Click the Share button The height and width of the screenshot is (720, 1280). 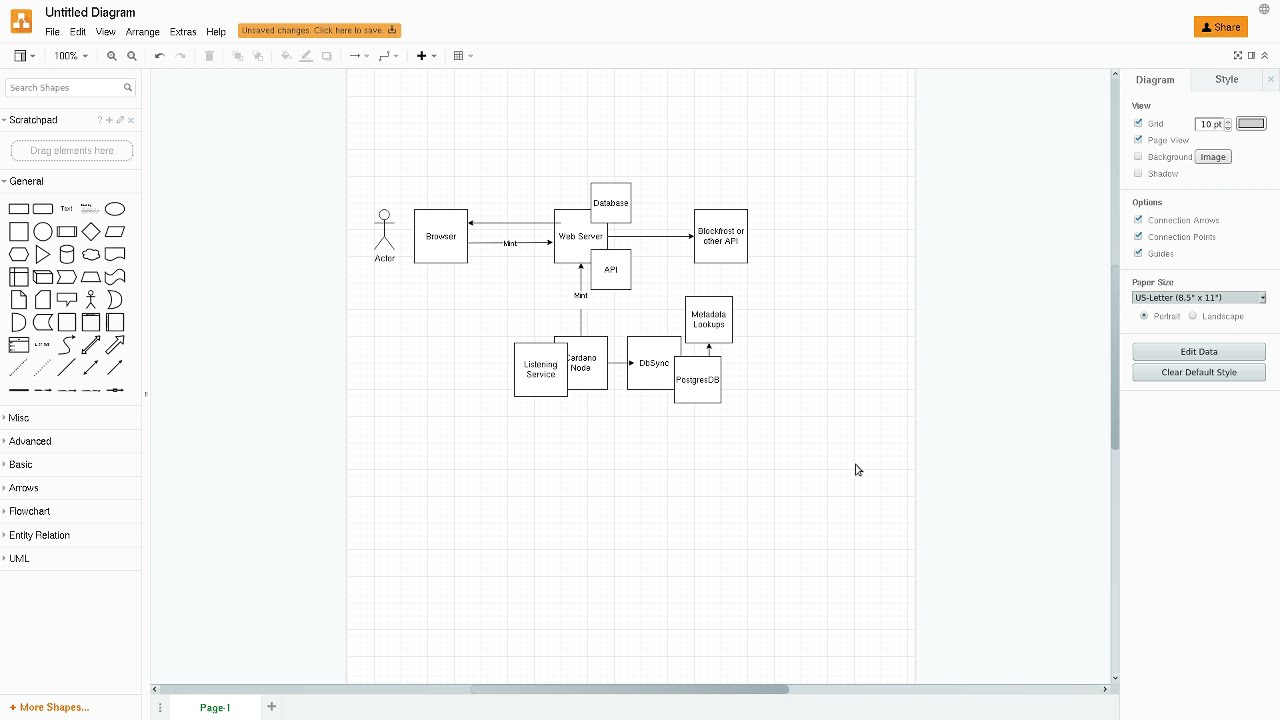pos(1221,27)
